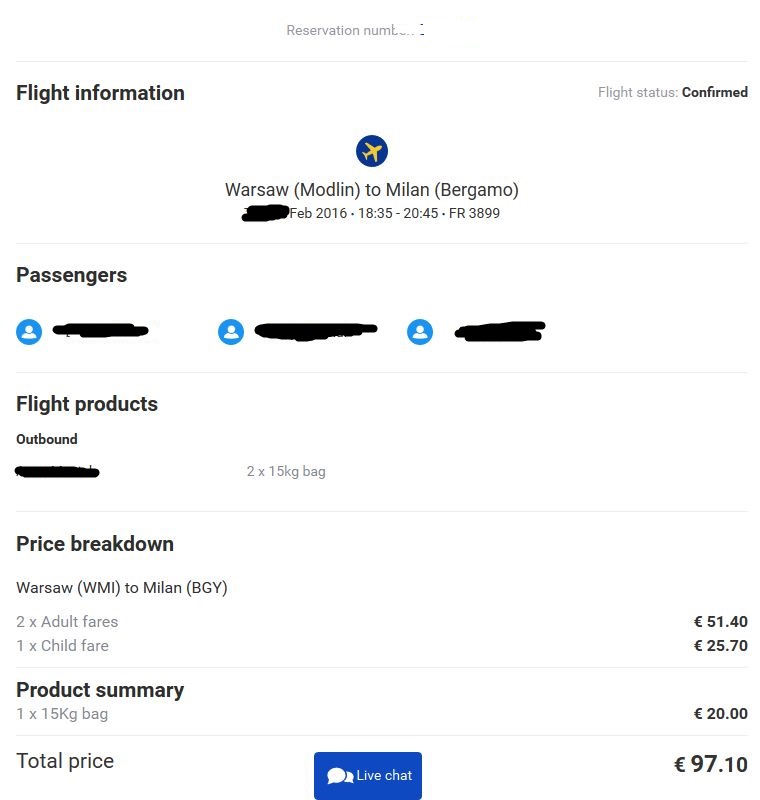Select the Warsaw (Modlin) to Milan (Bergamo) route
Image resolution: width=760 pixels, height=800 pixels.
click(372, 190)
